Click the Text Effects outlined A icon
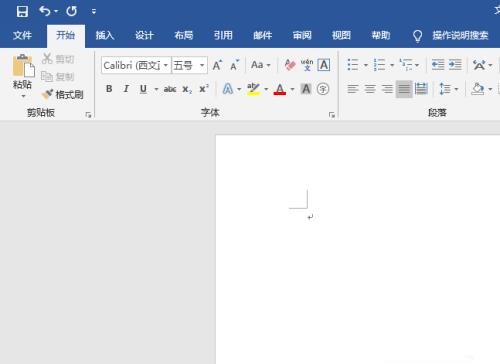Image resolution: width=500 pixels, height=364 pixels. click(x=228, y=89)
